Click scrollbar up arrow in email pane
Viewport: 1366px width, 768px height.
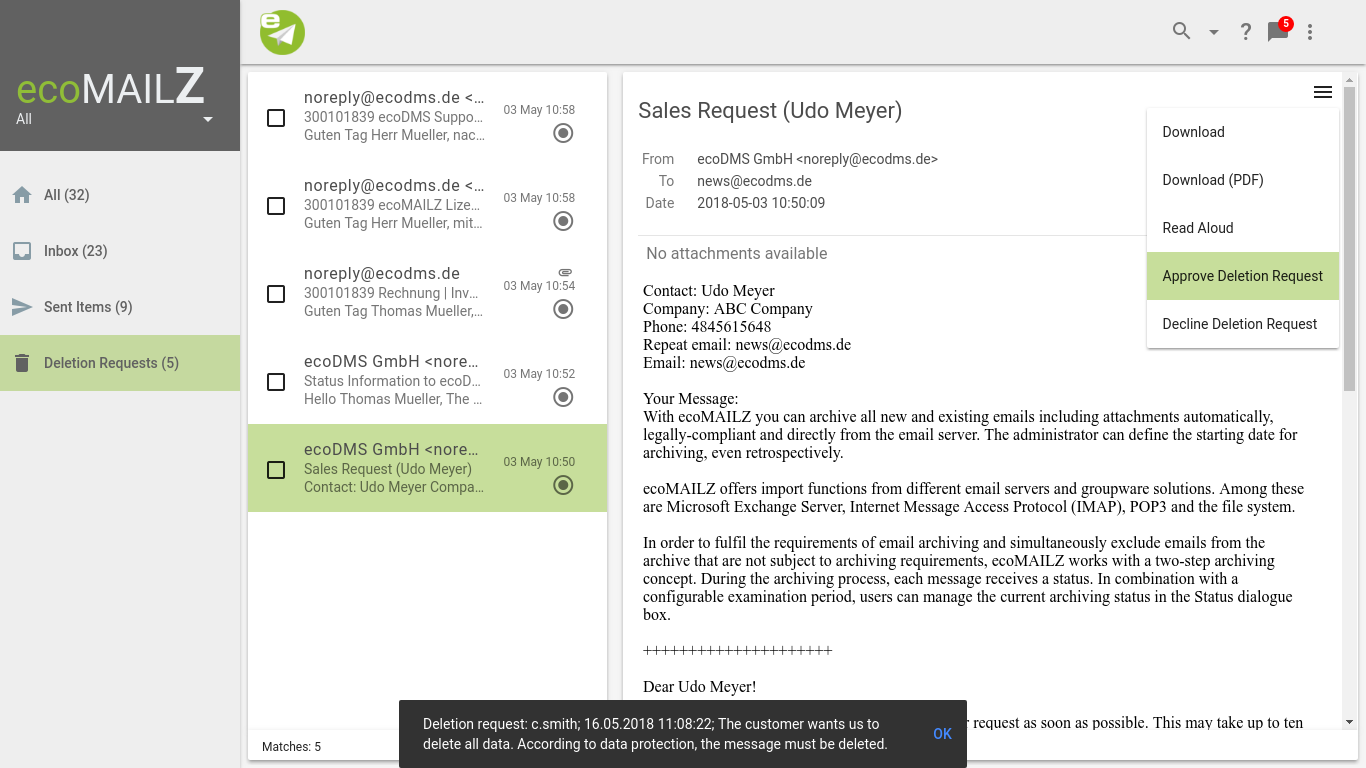click(x=1350, y=79)
